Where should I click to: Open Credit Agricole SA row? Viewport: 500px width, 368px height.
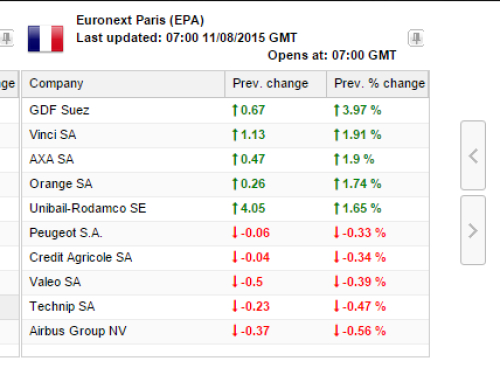pyautogui.click(x=225, y=258)
